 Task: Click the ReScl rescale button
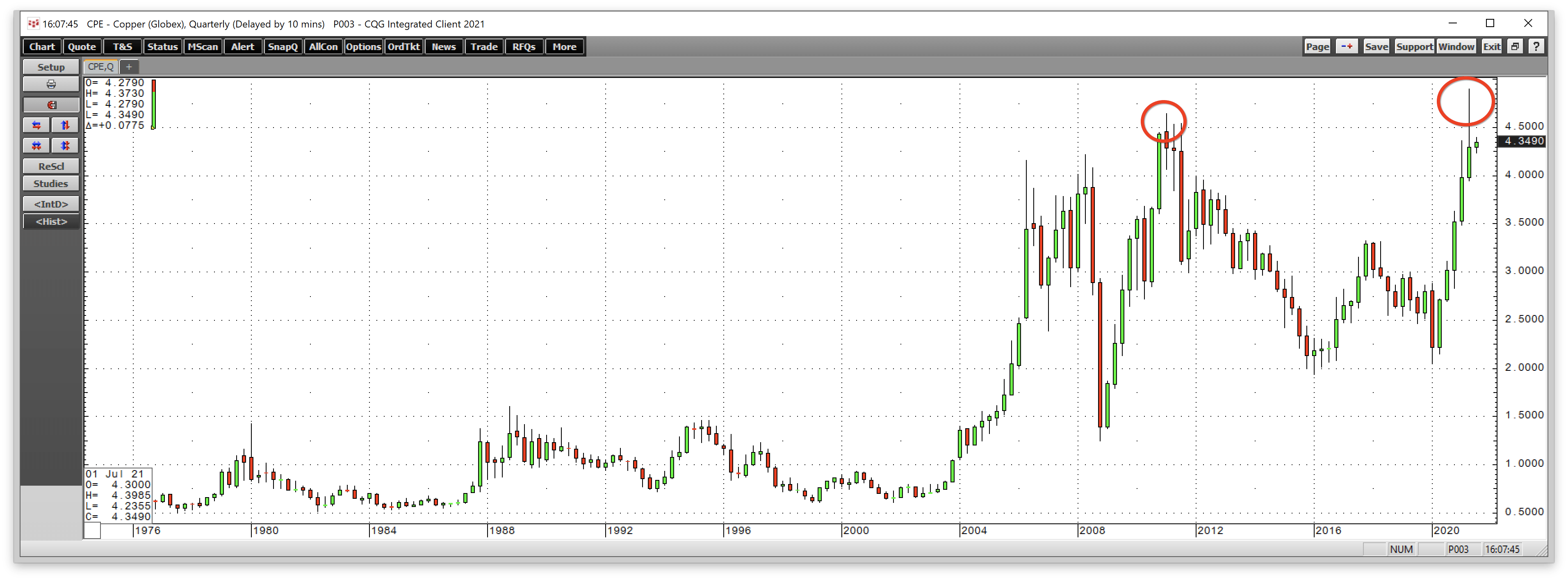click(51, 166)
